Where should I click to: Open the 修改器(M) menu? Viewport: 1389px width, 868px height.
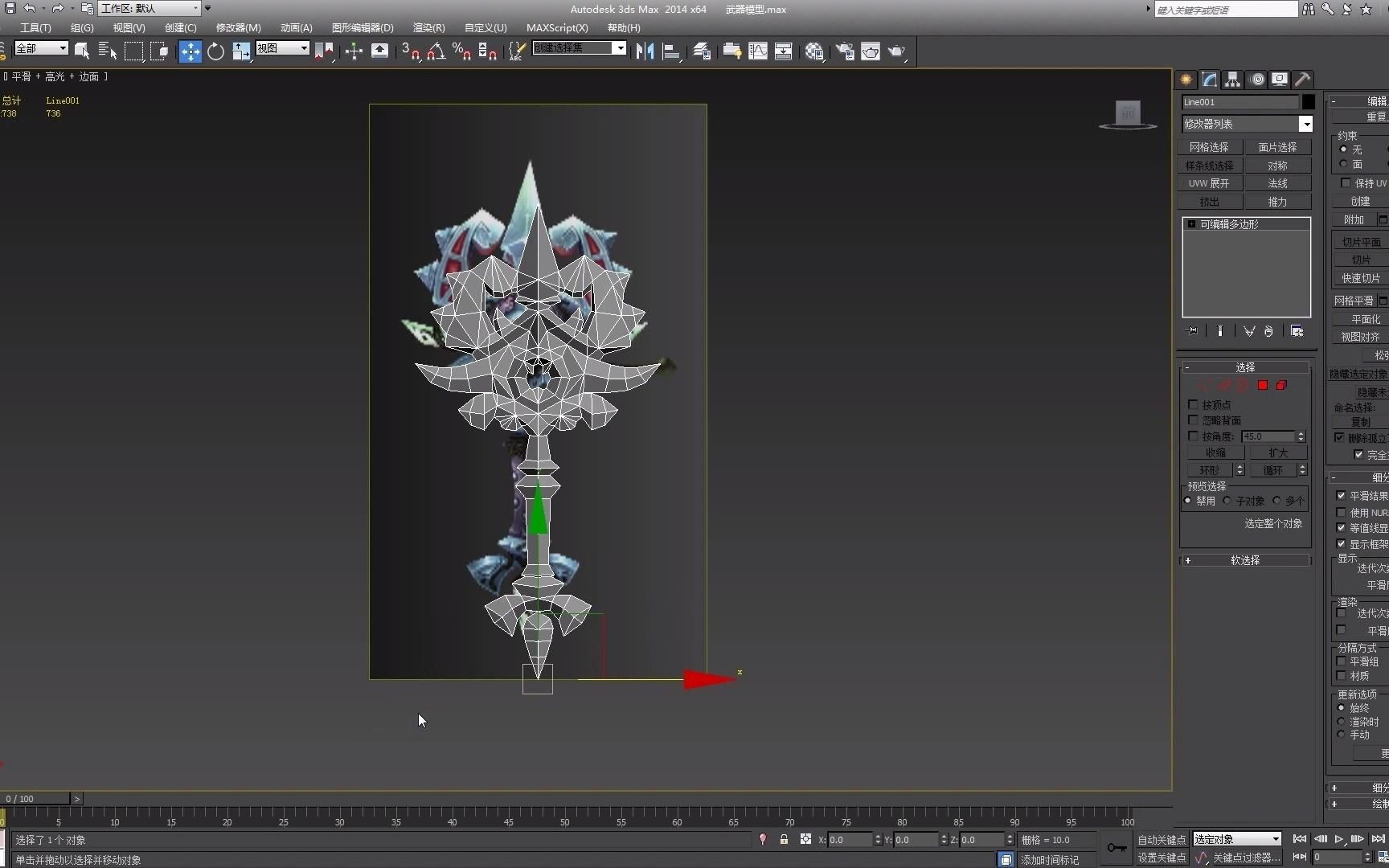[238, 27]
